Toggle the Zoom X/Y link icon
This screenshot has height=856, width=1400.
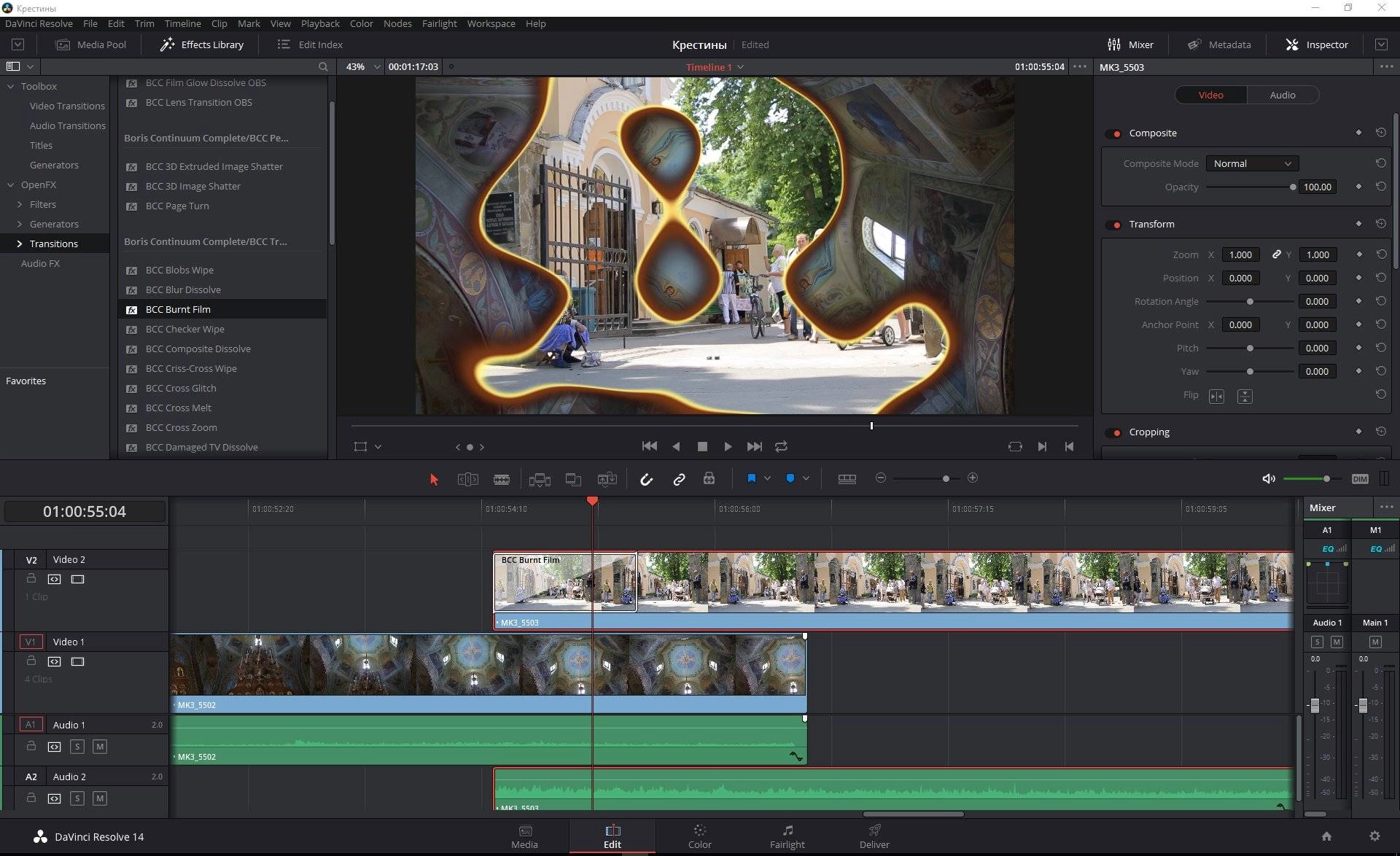tap(1276, 254)
